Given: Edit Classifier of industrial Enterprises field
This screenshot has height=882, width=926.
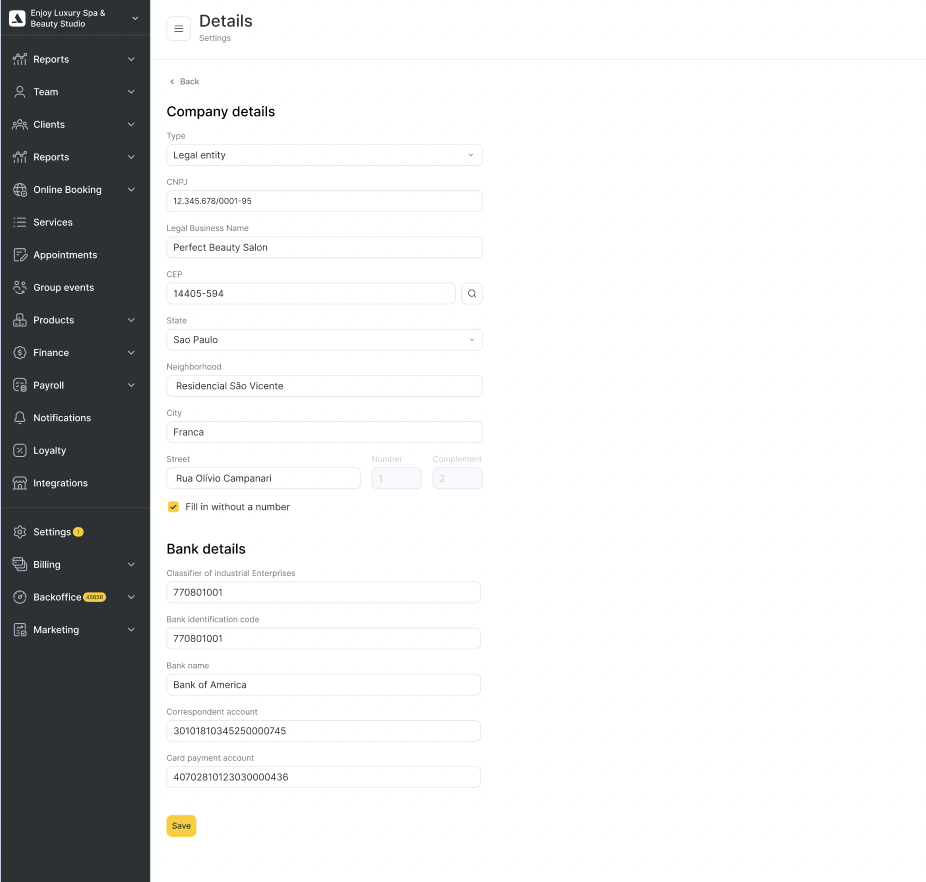Looking at the screenshot, I should tap(323, 592).
